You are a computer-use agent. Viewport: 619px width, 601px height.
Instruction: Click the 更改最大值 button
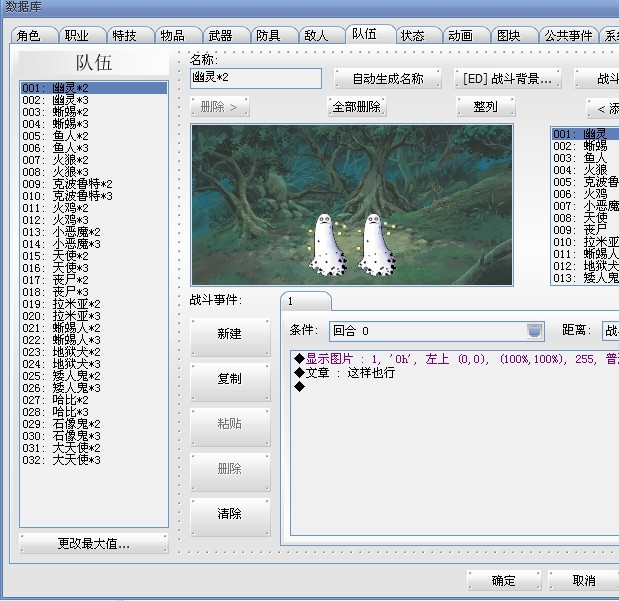pos(94,544)
